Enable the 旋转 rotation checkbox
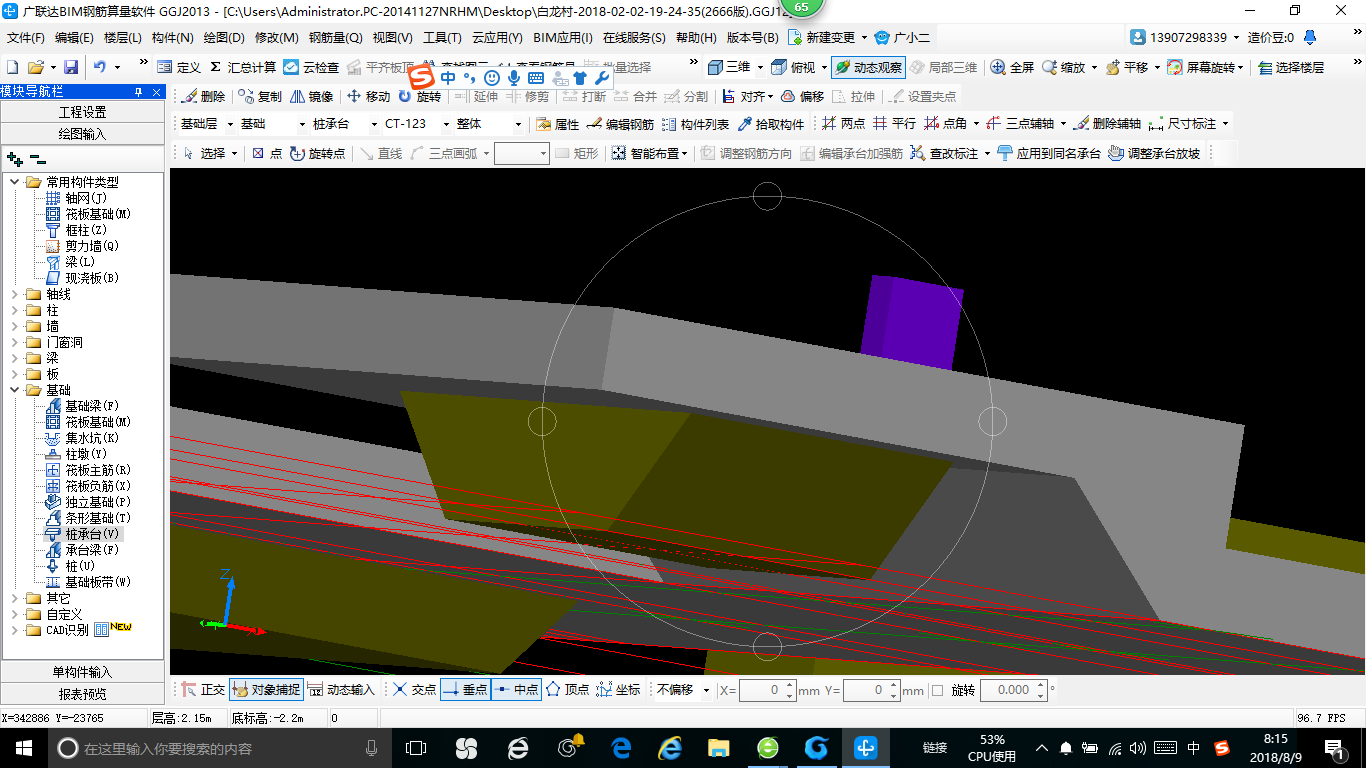Screen dimensions: 1366x768 click(x=937, y=690)
